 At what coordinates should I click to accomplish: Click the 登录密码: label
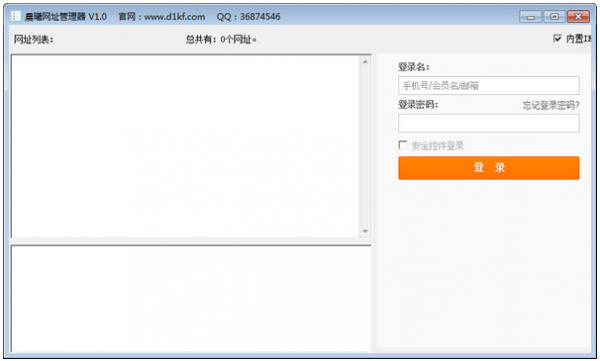tap(418, 105)
